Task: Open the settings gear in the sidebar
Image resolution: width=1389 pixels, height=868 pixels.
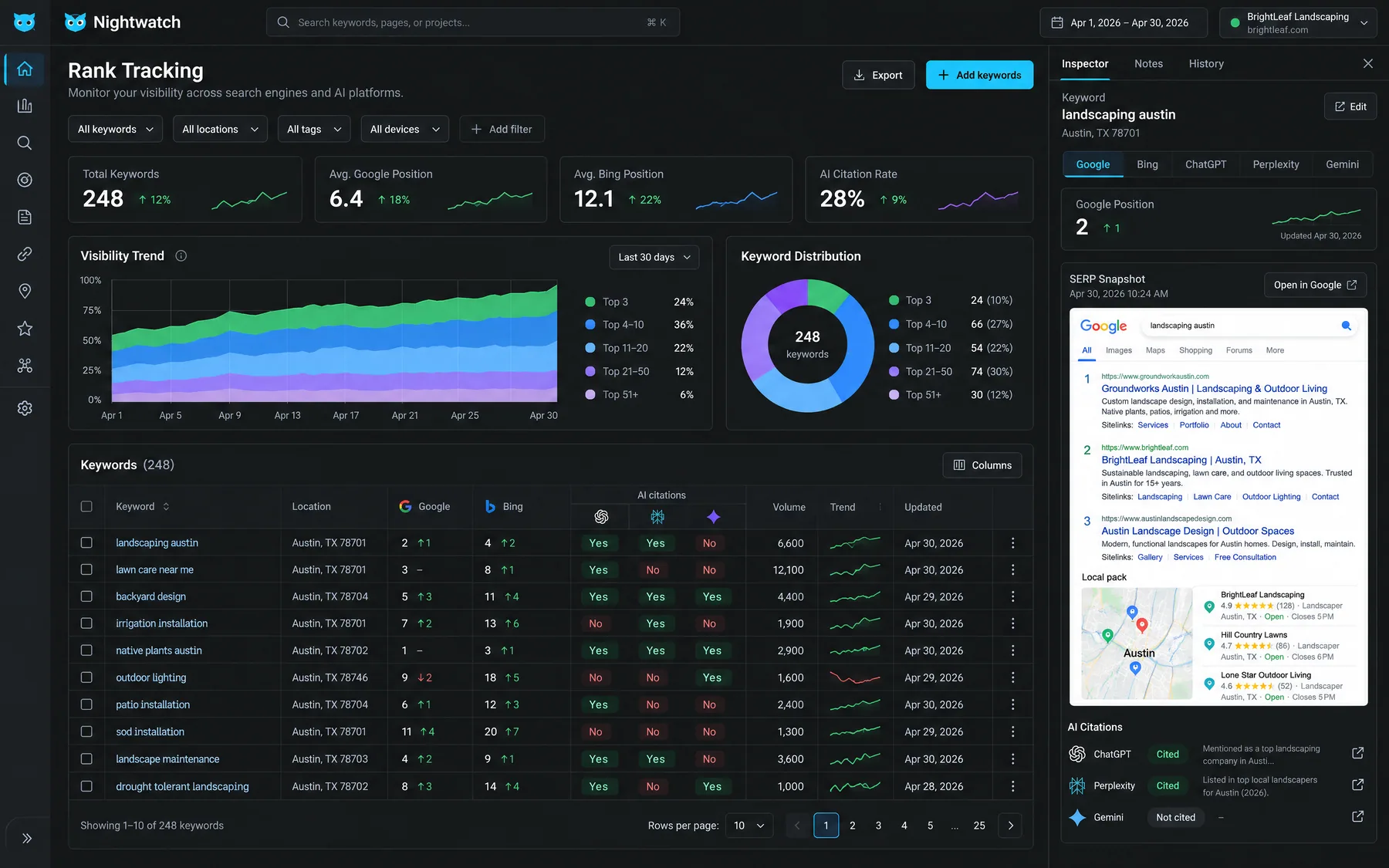Action: 25,408
